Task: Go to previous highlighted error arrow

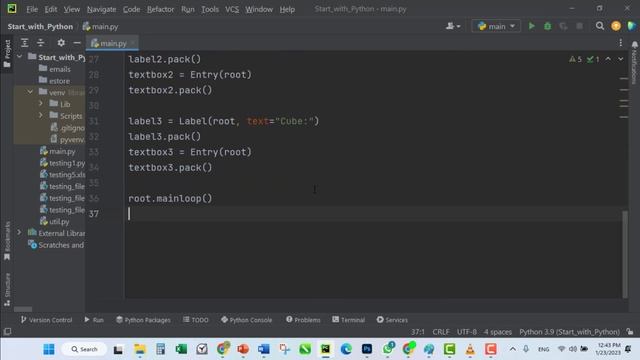Action: tap(608, 59)
